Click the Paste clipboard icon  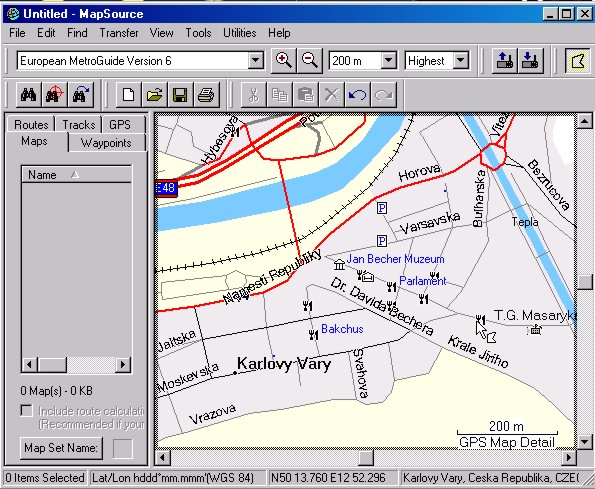[305, 94]
